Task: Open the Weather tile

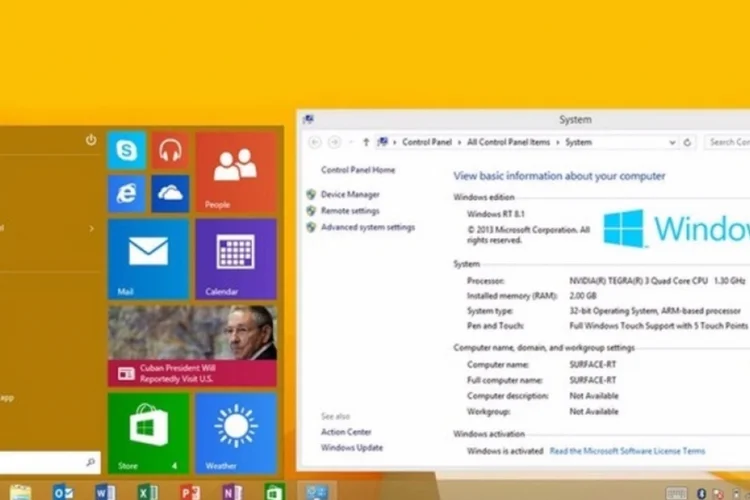Action: 236,433
